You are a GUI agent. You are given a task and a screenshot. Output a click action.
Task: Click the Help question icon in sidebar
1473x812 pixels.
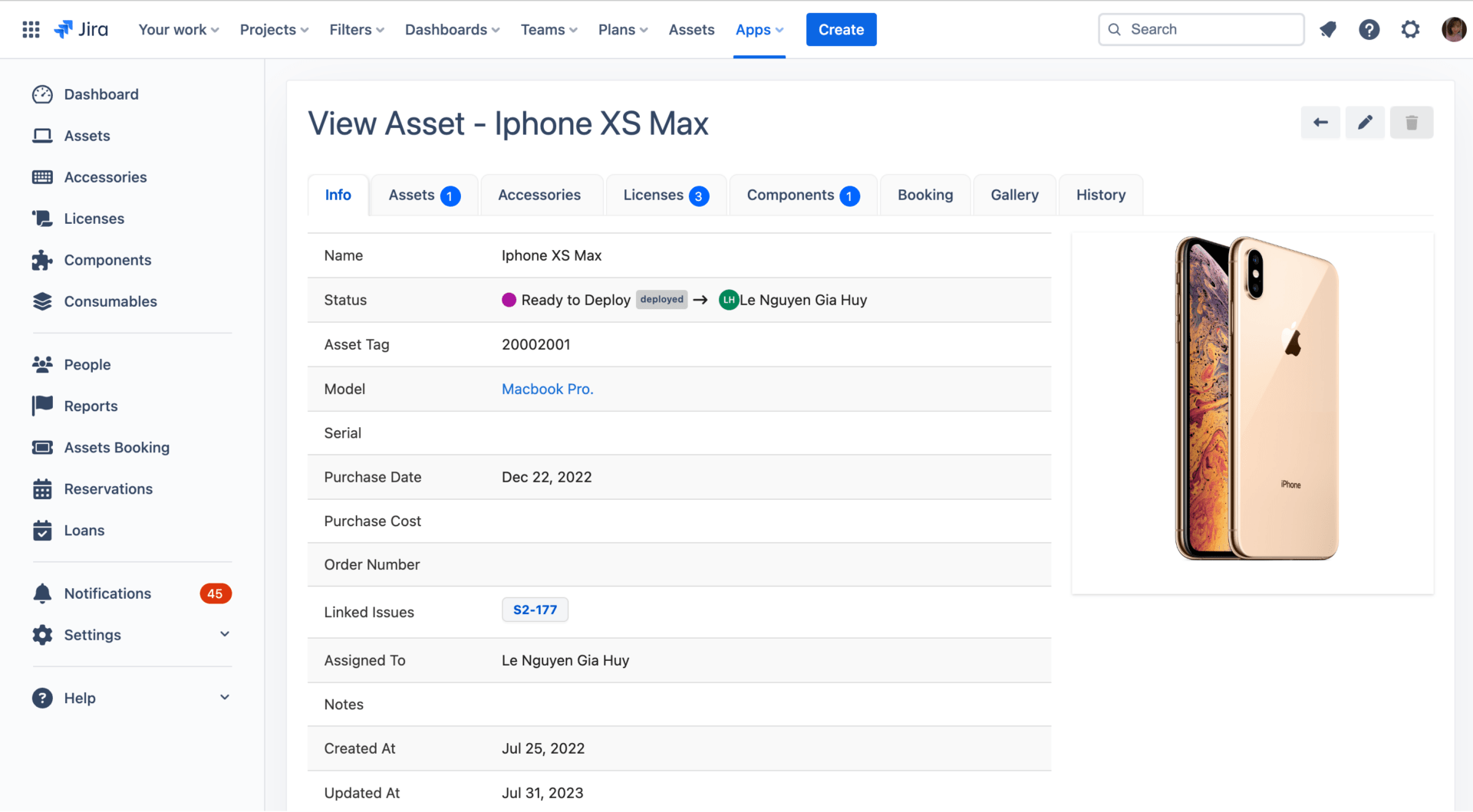point(42,698)
